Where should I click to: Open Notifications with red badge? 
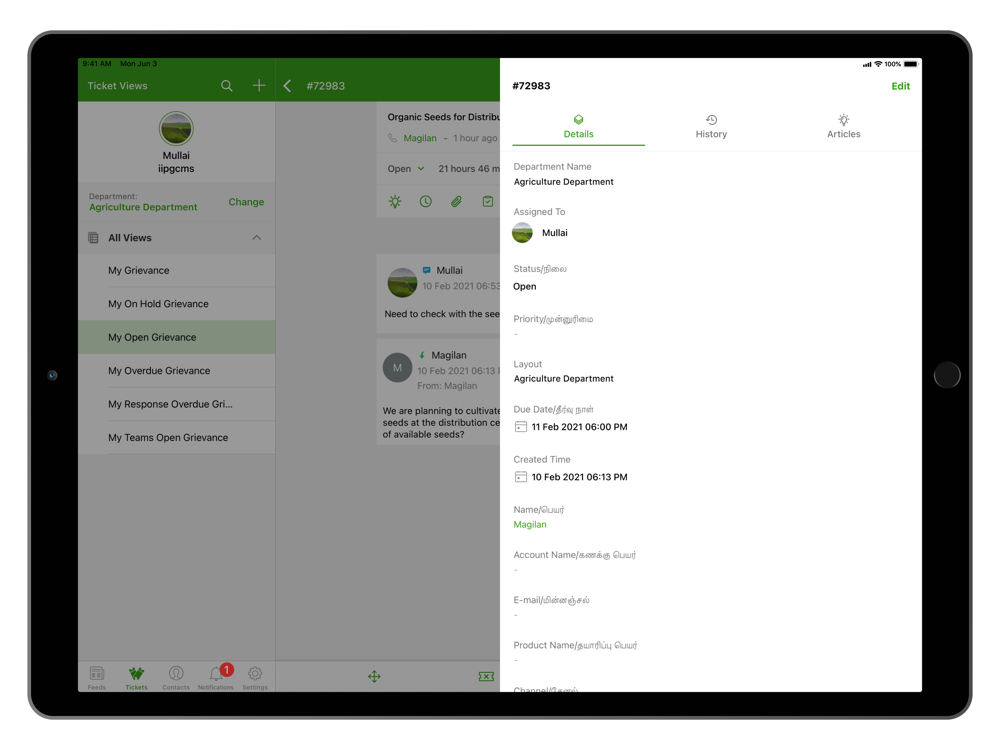[x=217, y=677]
